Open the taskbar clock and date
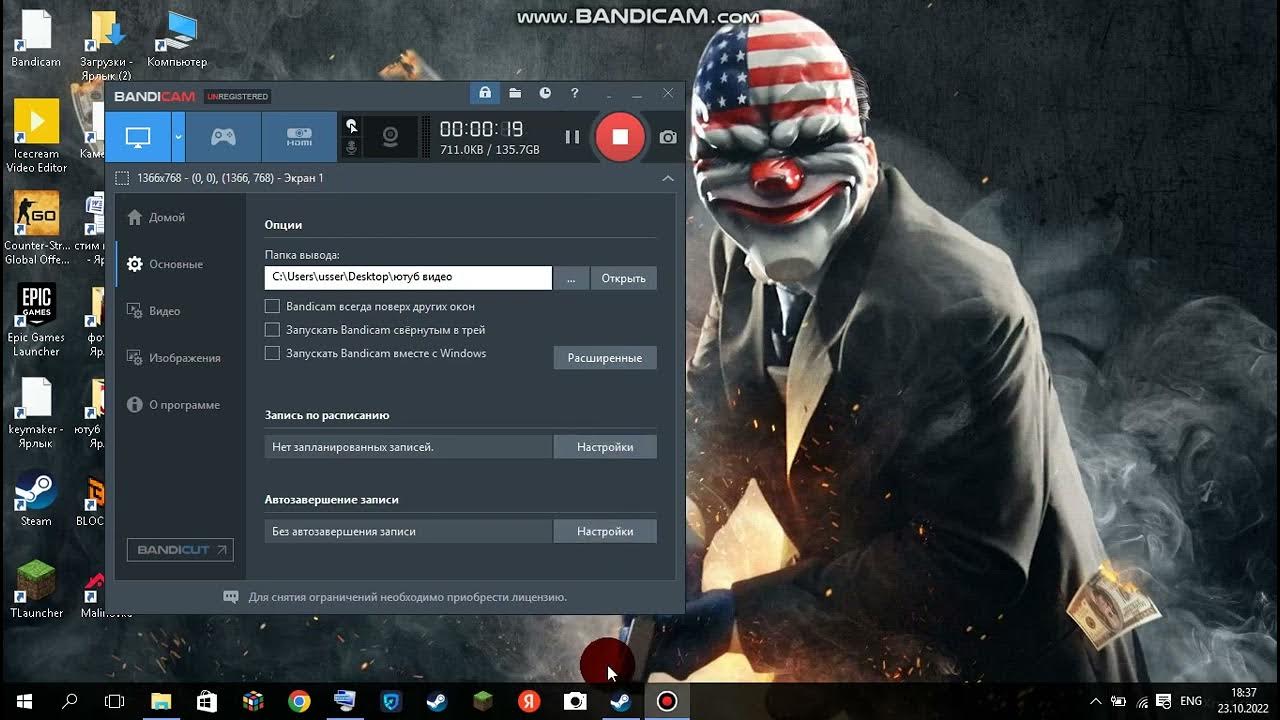The height and width of the screenshot is (720, 1280). point(1243,701)
